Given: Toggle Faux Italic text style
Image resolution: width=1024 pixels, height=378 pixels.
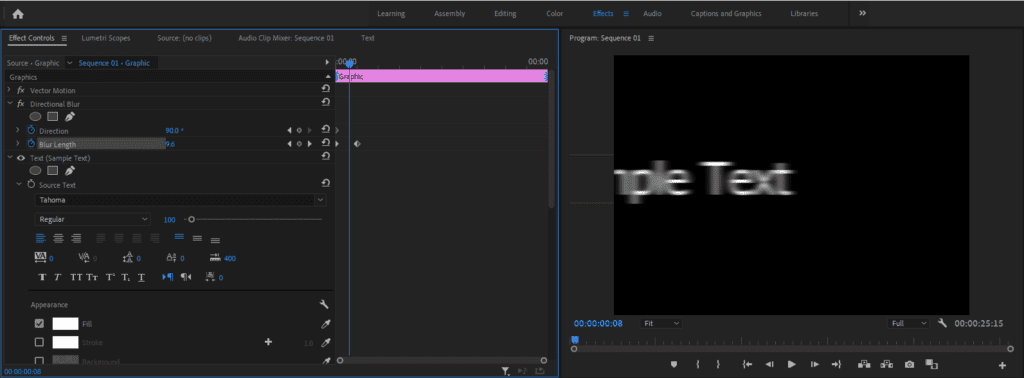Looking at the screenshot, I should [57, 277].
